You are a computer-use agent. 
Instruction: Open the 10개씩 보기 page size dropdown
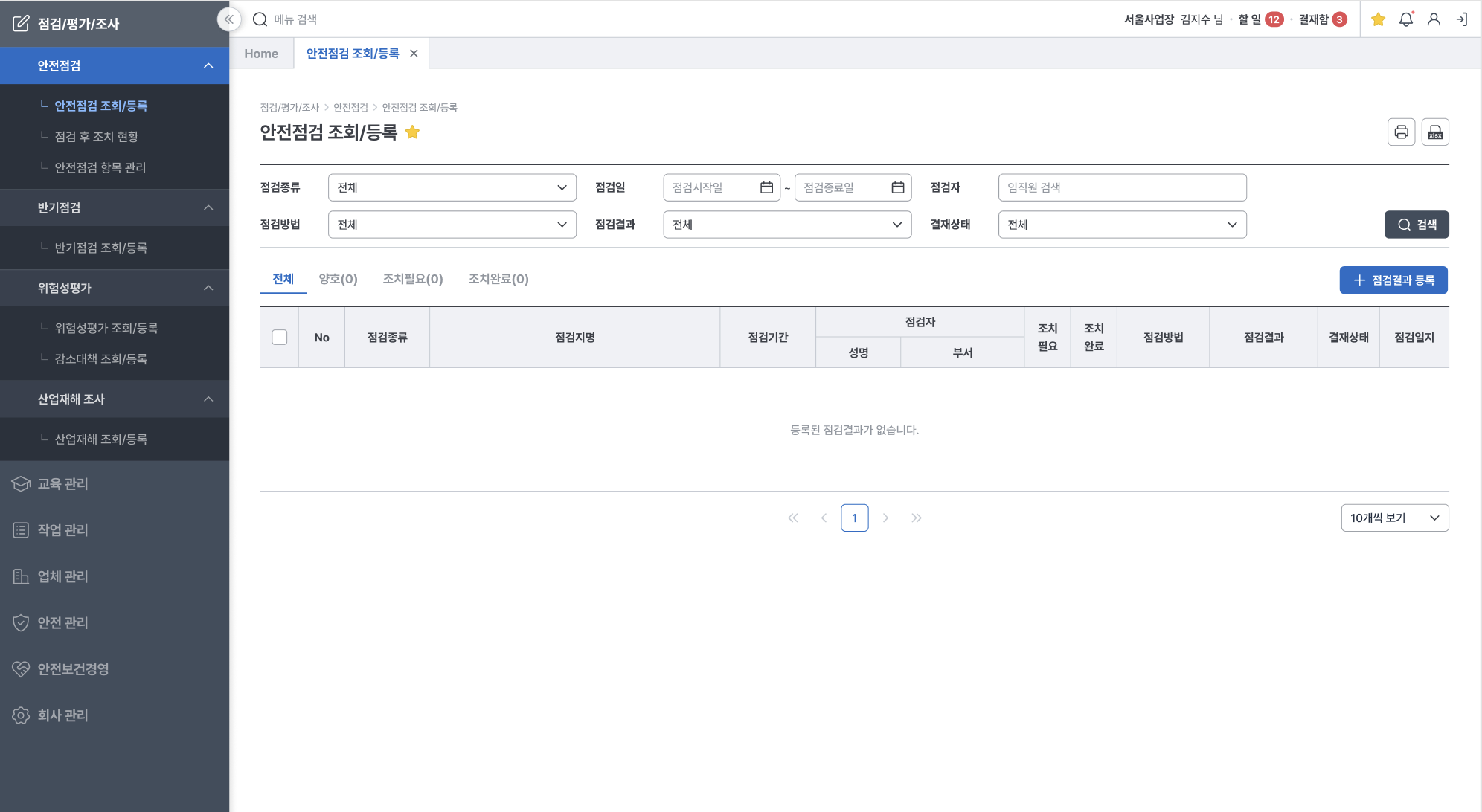click(1394, 518)
